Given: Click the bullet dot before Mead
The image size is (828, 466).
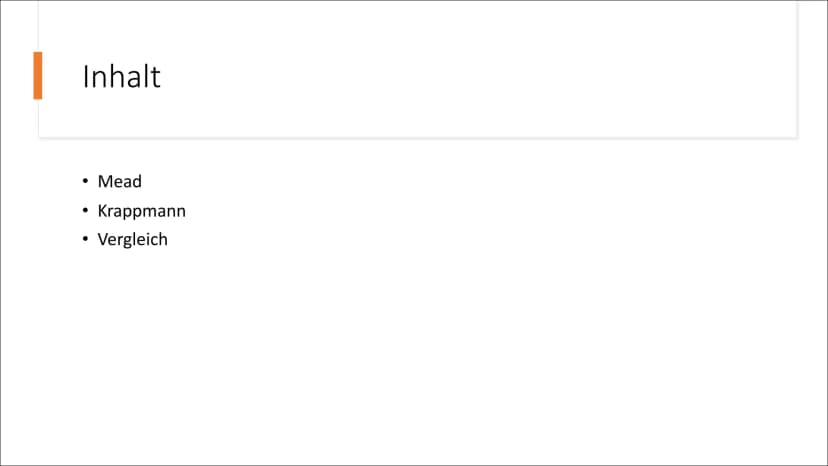Looking at the screenshot, I should point(85,181).
